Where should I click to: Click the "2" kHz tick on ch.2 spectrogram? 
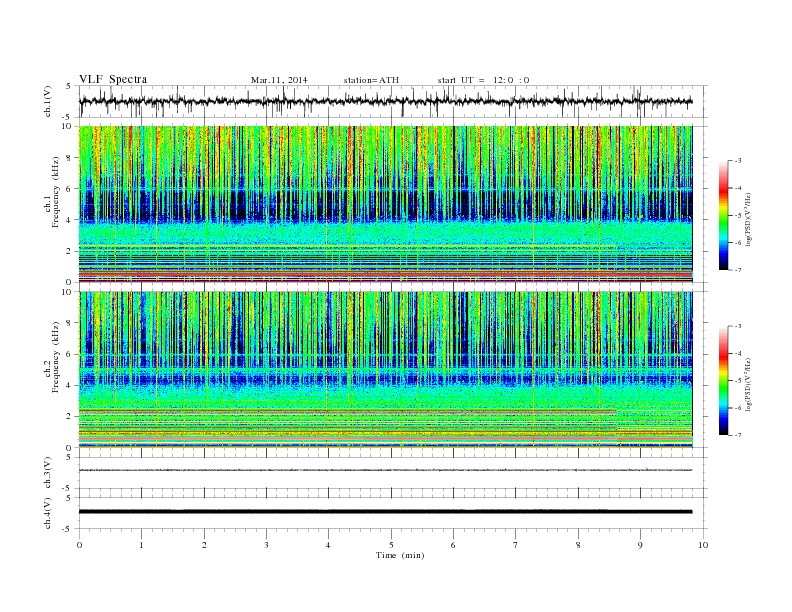click(70, 417)
